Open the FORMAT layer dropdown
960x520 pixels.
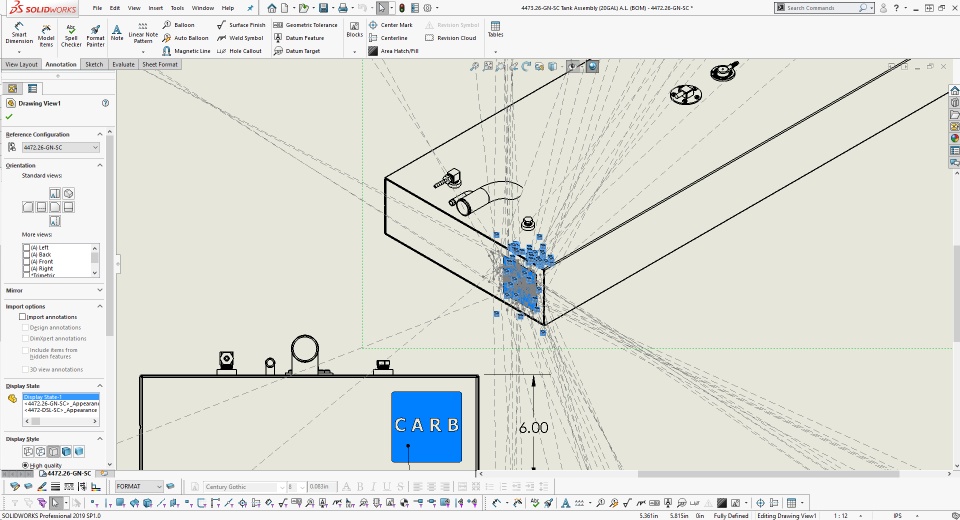coord(139,486)
